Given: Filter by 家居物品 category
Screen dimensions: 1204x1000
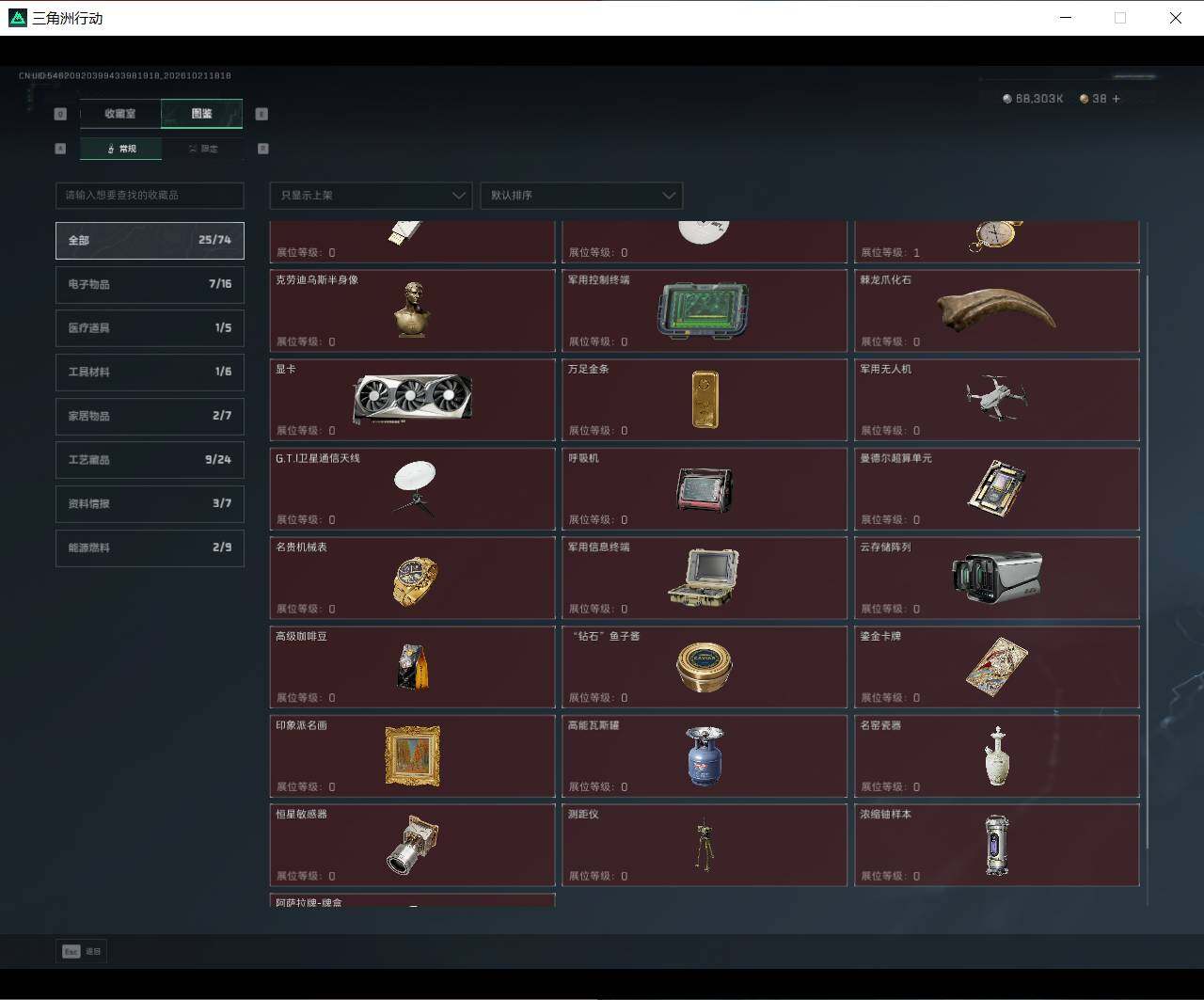Looking at the screenshot, I should pos(150,416).
